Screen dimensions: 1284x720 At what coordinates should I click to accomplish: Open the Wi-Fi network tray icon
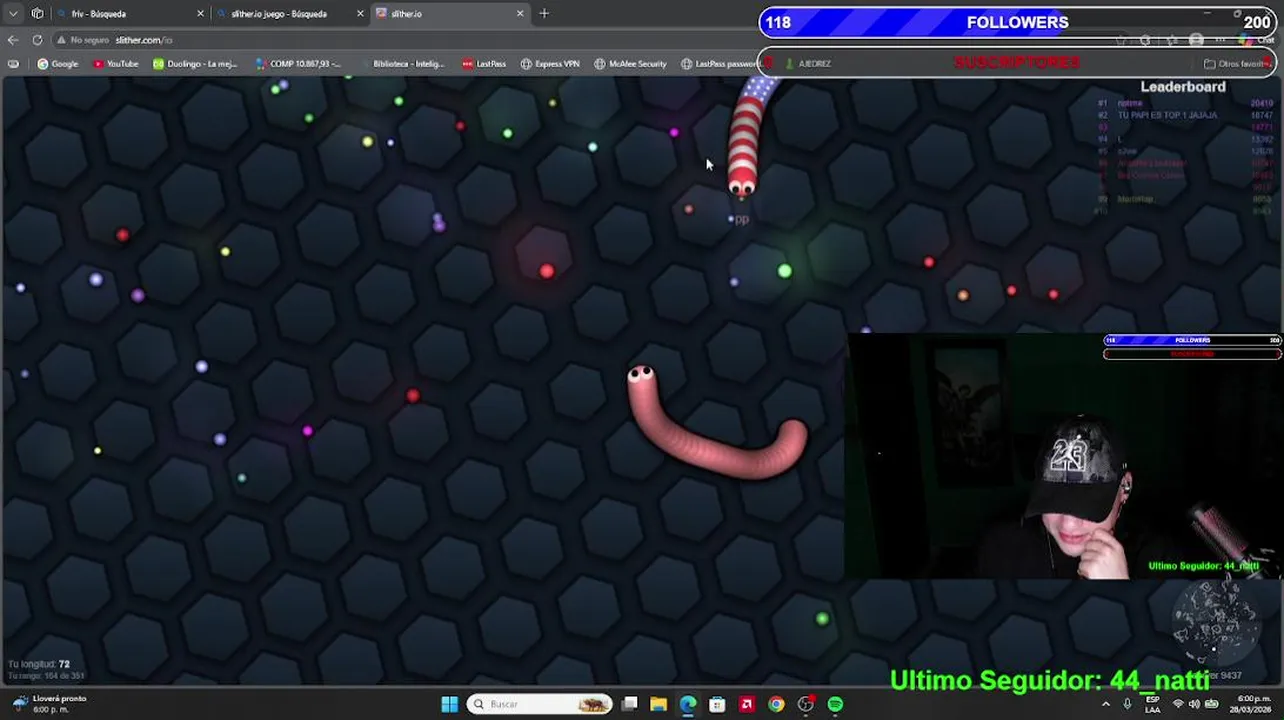click(1177, 704)
